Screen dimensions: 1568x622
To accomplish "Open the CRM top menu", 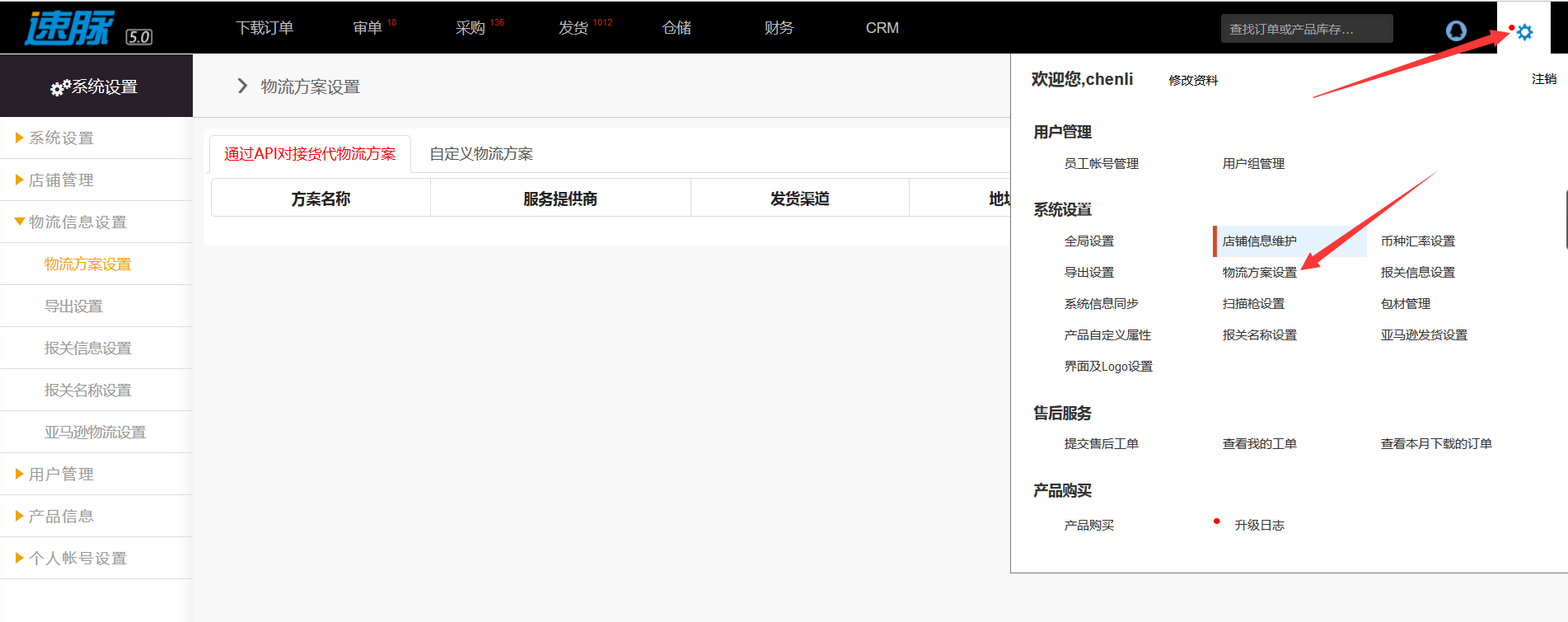I will coord(882,28).
